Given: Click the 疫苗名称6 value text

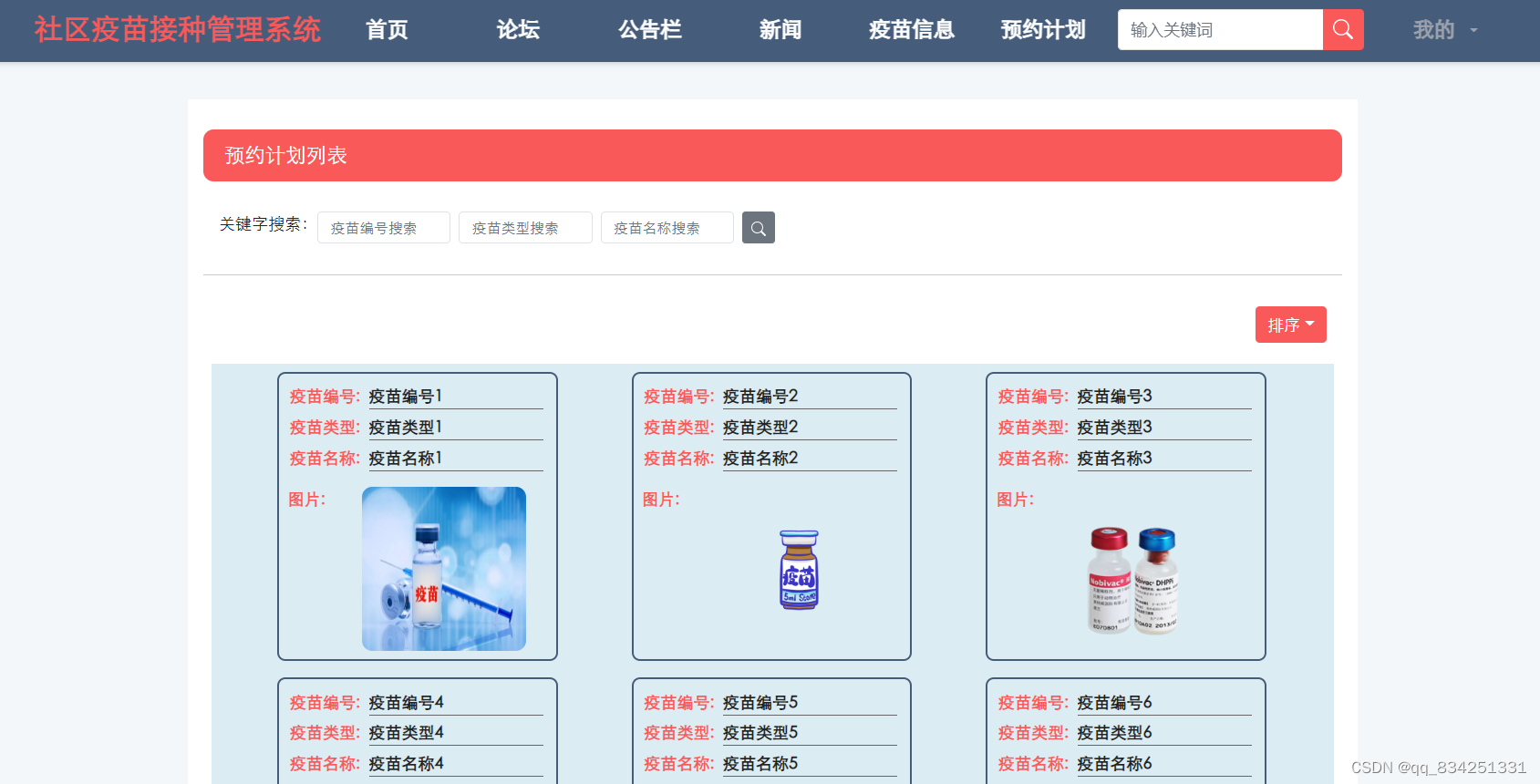Looking at the screenshot, I should 1114,764.
